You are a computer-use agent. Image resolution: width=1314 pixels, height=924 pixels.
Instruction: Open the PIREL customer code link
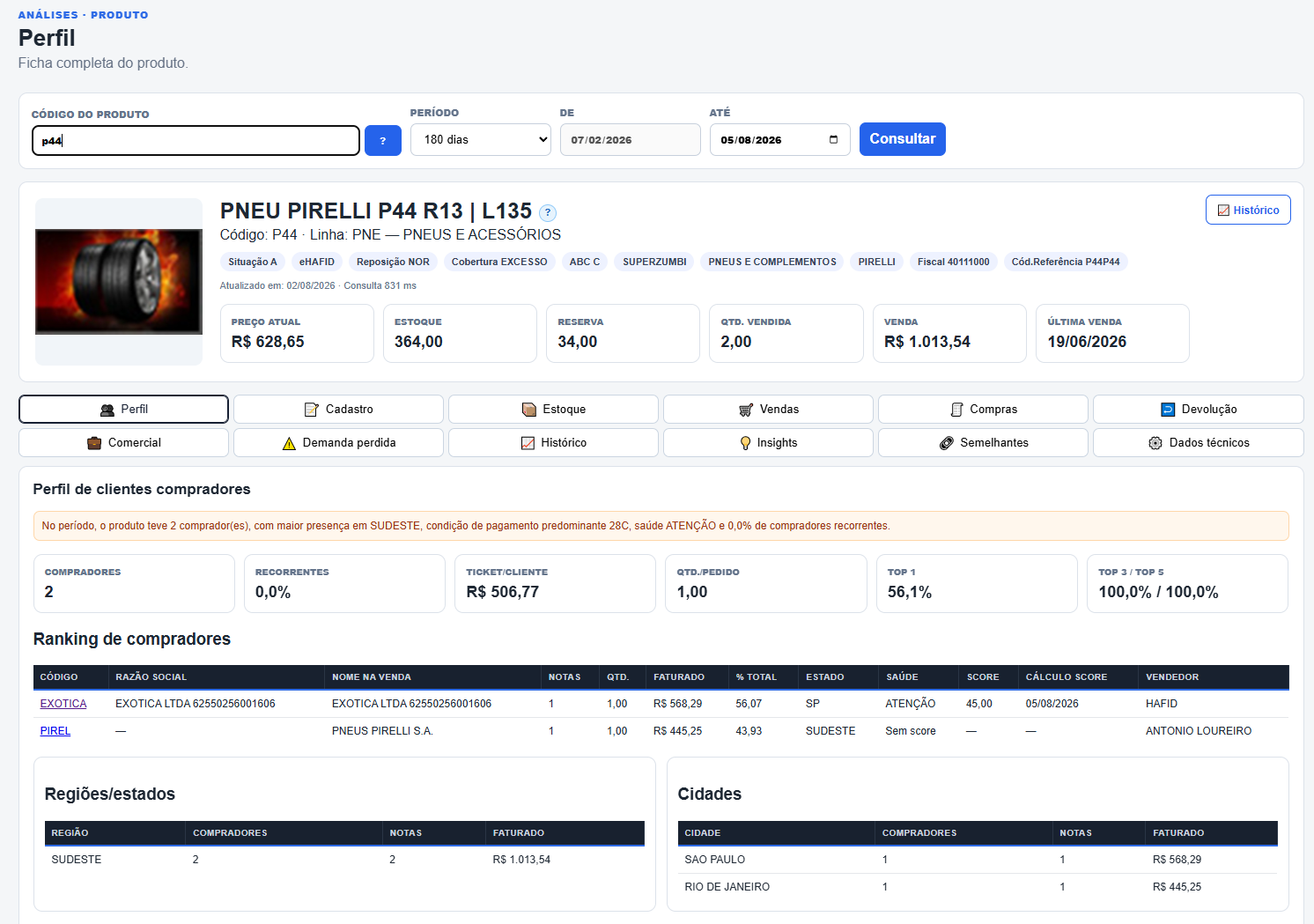(x=55, y=731)
